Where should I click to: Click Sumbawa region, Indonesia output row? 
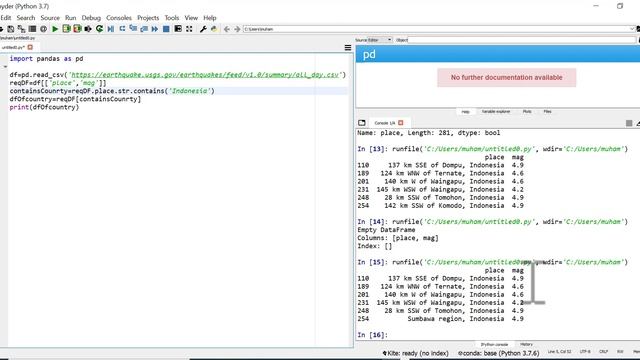440,319
